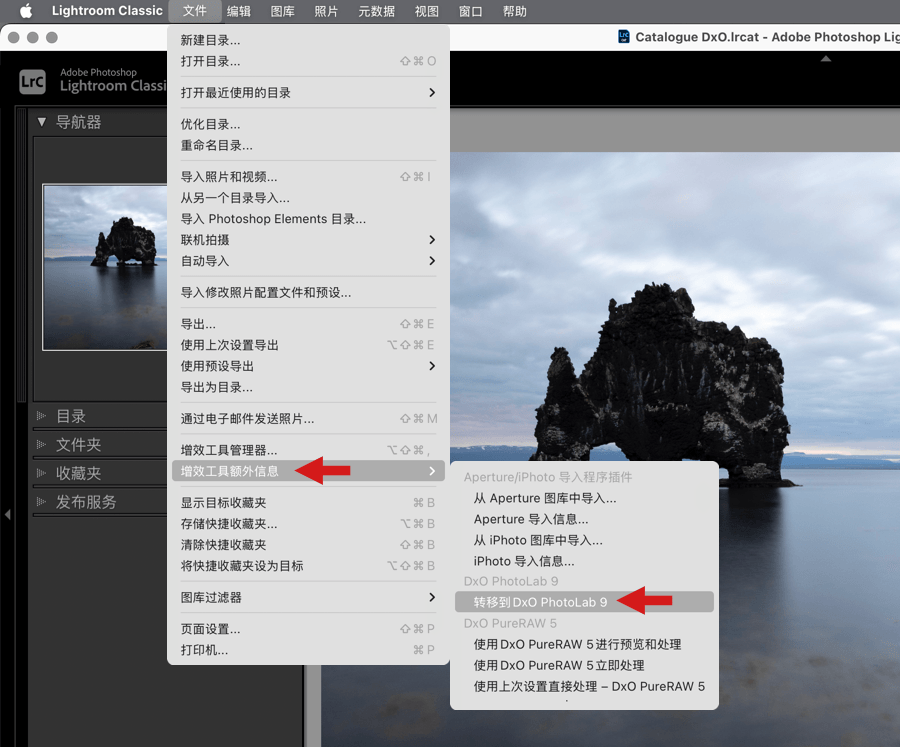Choose 导出... menu item

(308, 324)
